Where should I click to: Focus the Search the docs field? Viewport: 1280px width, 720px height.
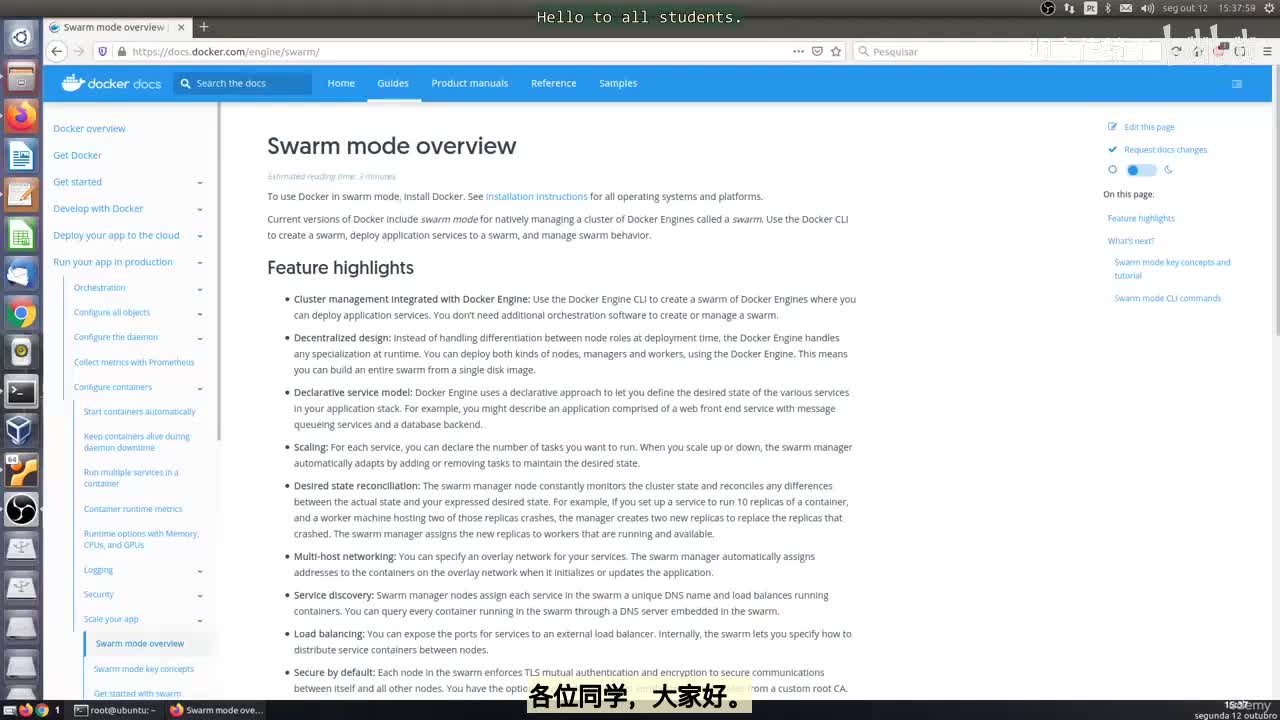click(243, 83)
